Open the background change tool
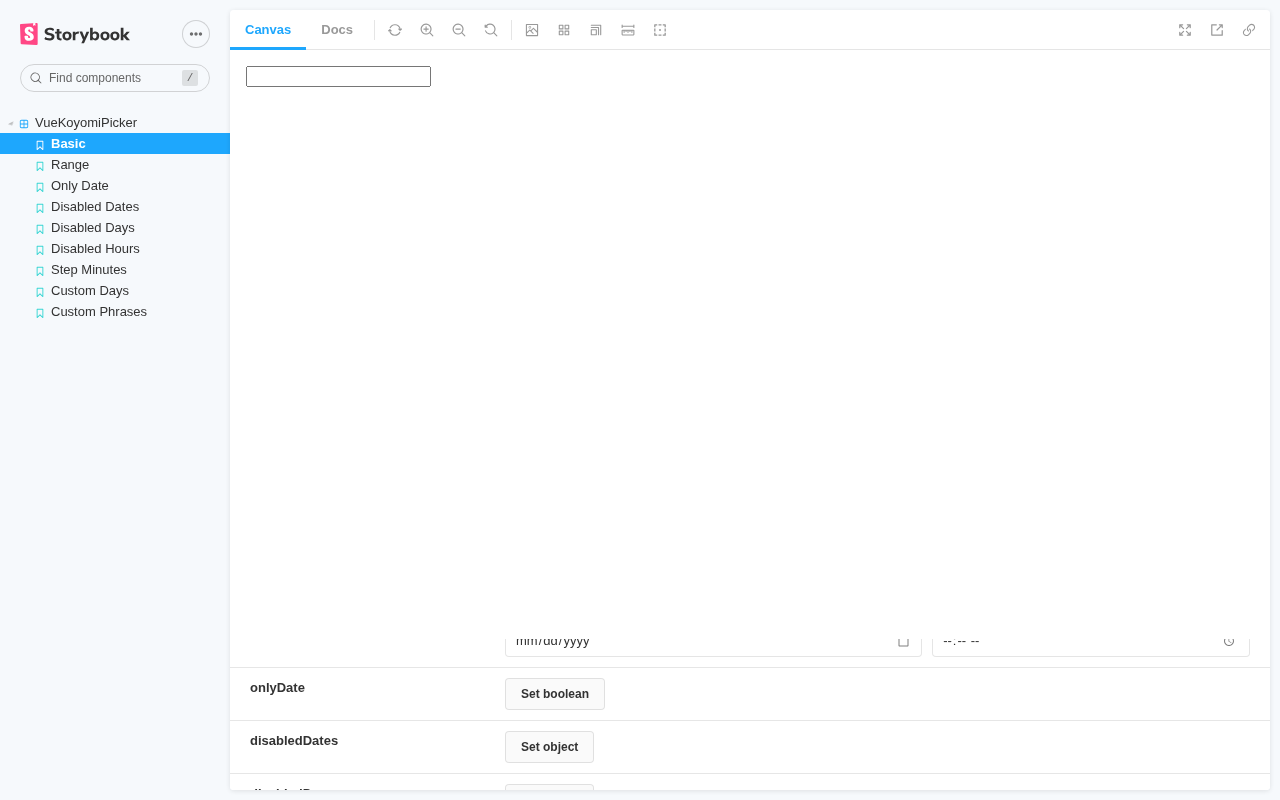1280x800 pixels. pos(532,30)
